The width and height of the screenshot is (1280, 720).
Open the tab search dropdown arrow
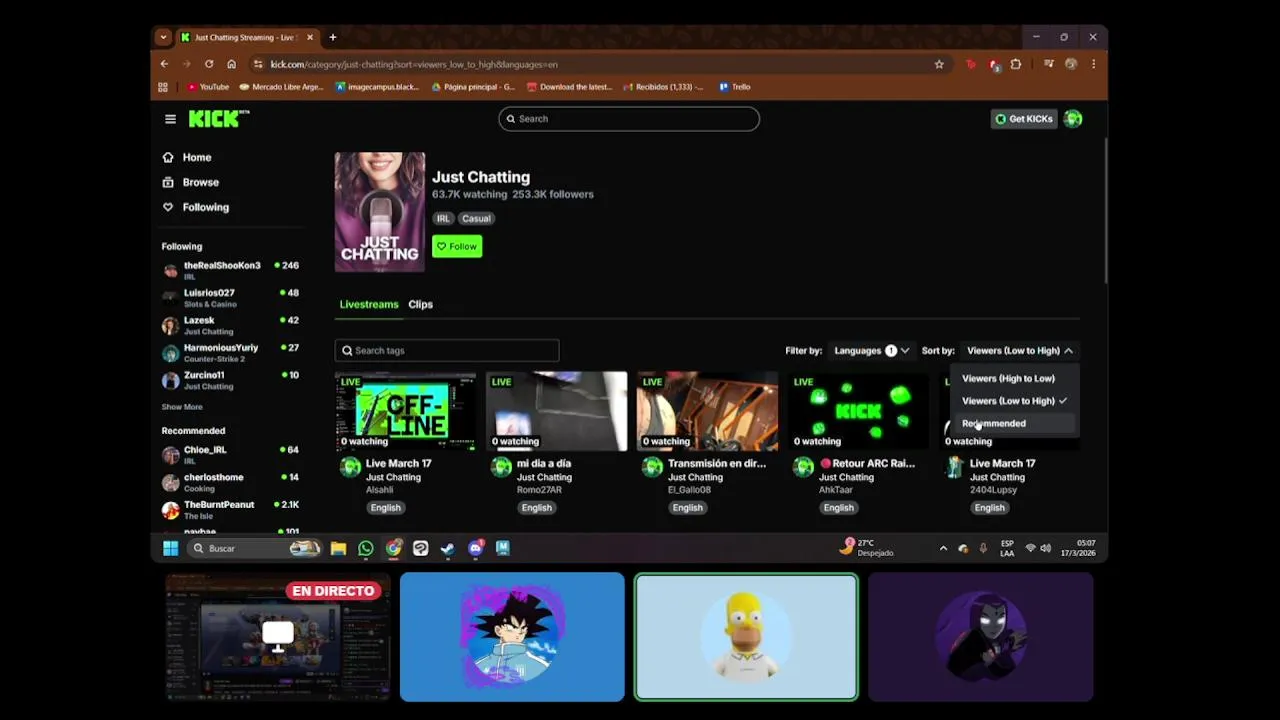(163, 37)
